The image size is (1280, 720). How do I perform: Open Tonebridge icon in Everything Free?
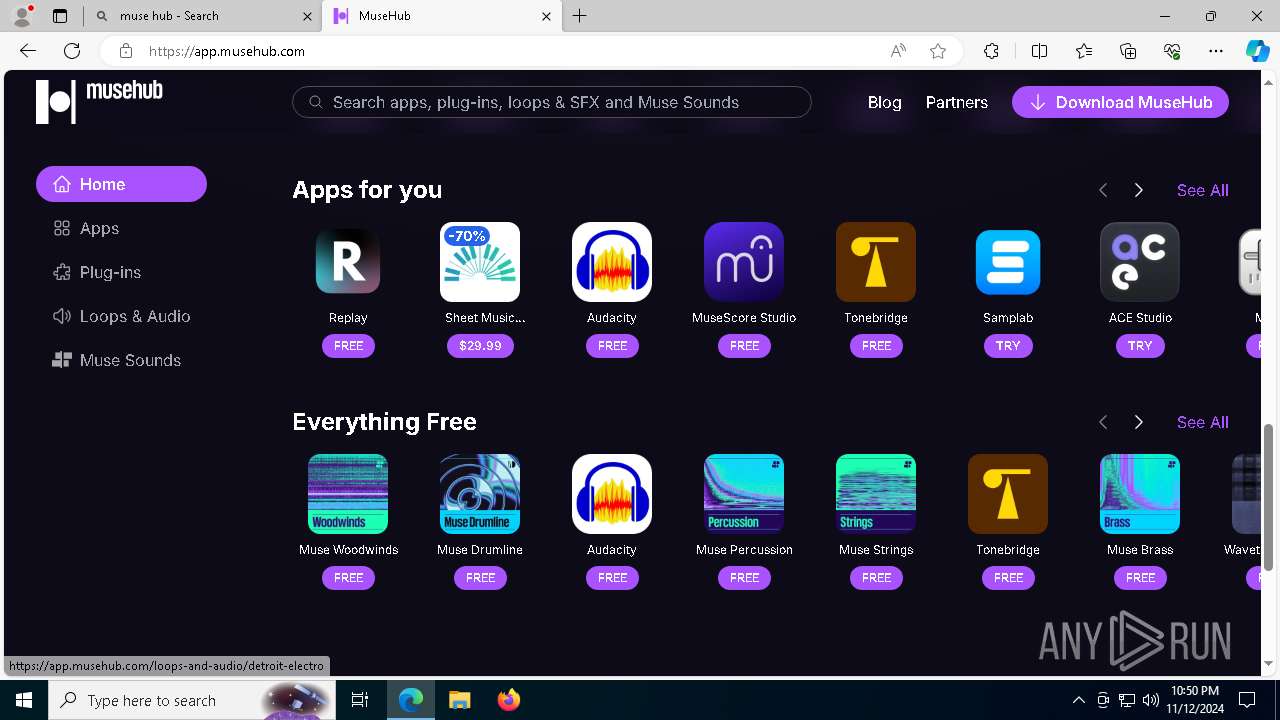tap(1008, 494)
